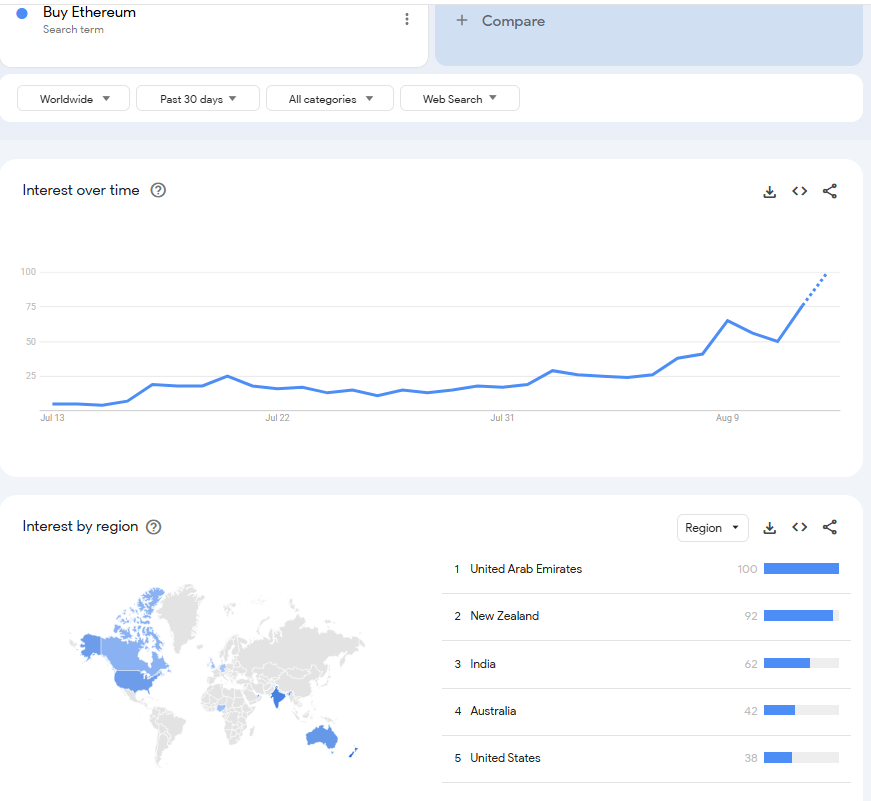Select New Zealand in region list
This screenshot has height=801, width=871.
tap(647, 616)
